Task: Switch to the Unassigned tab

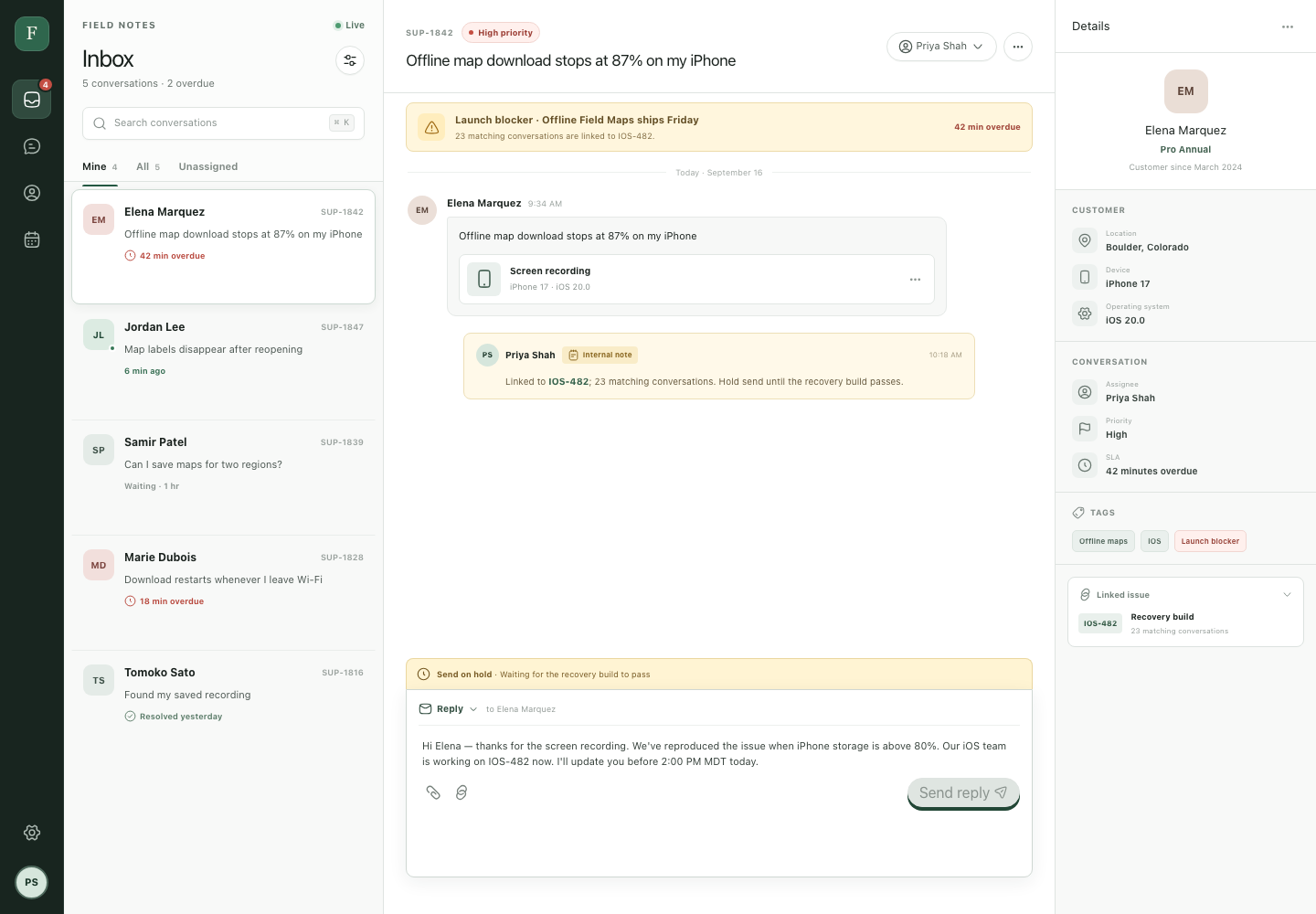Action: (x=208, y=166)
